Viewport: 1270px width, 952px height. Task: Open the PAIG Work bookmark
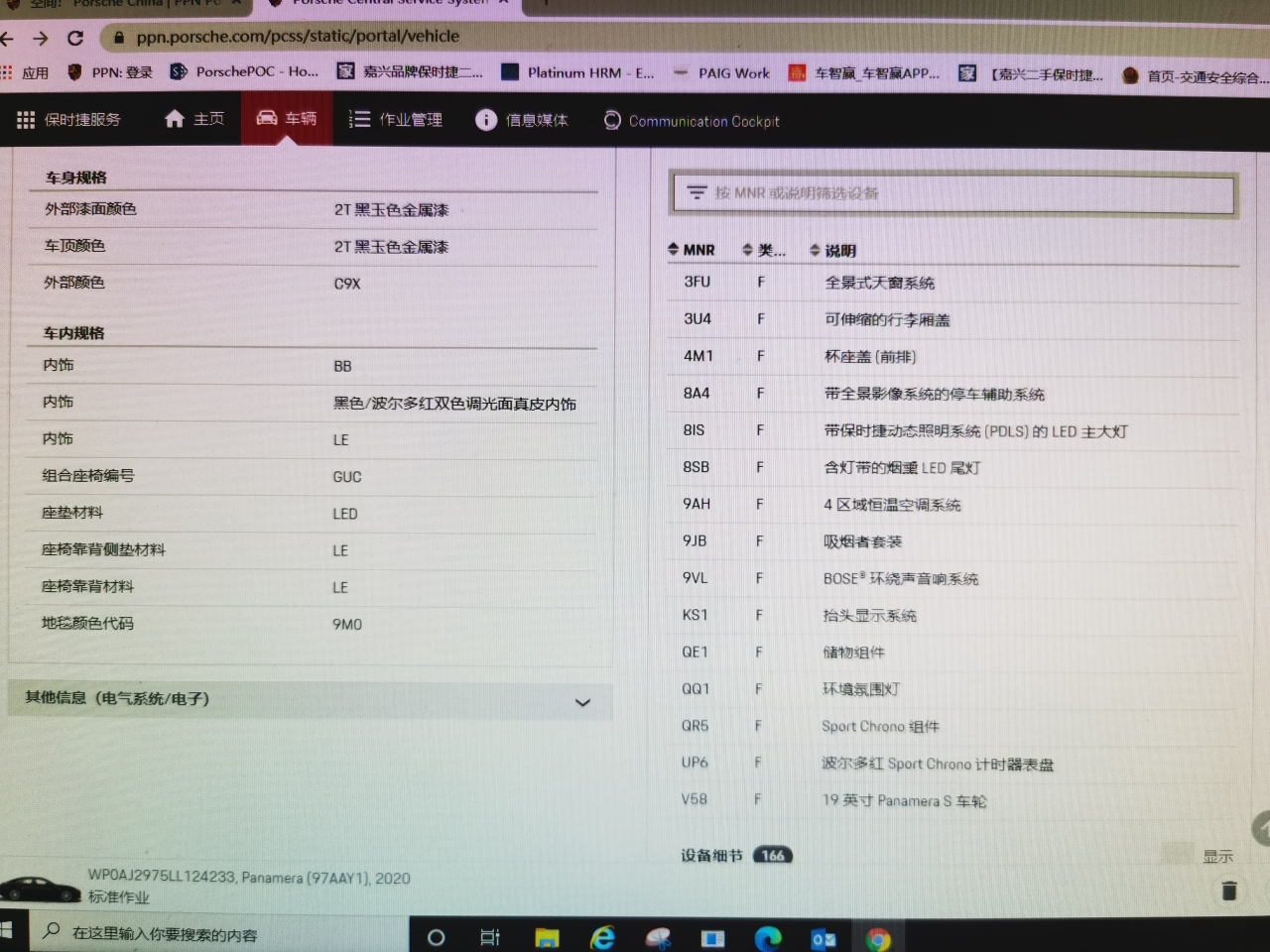721,72
